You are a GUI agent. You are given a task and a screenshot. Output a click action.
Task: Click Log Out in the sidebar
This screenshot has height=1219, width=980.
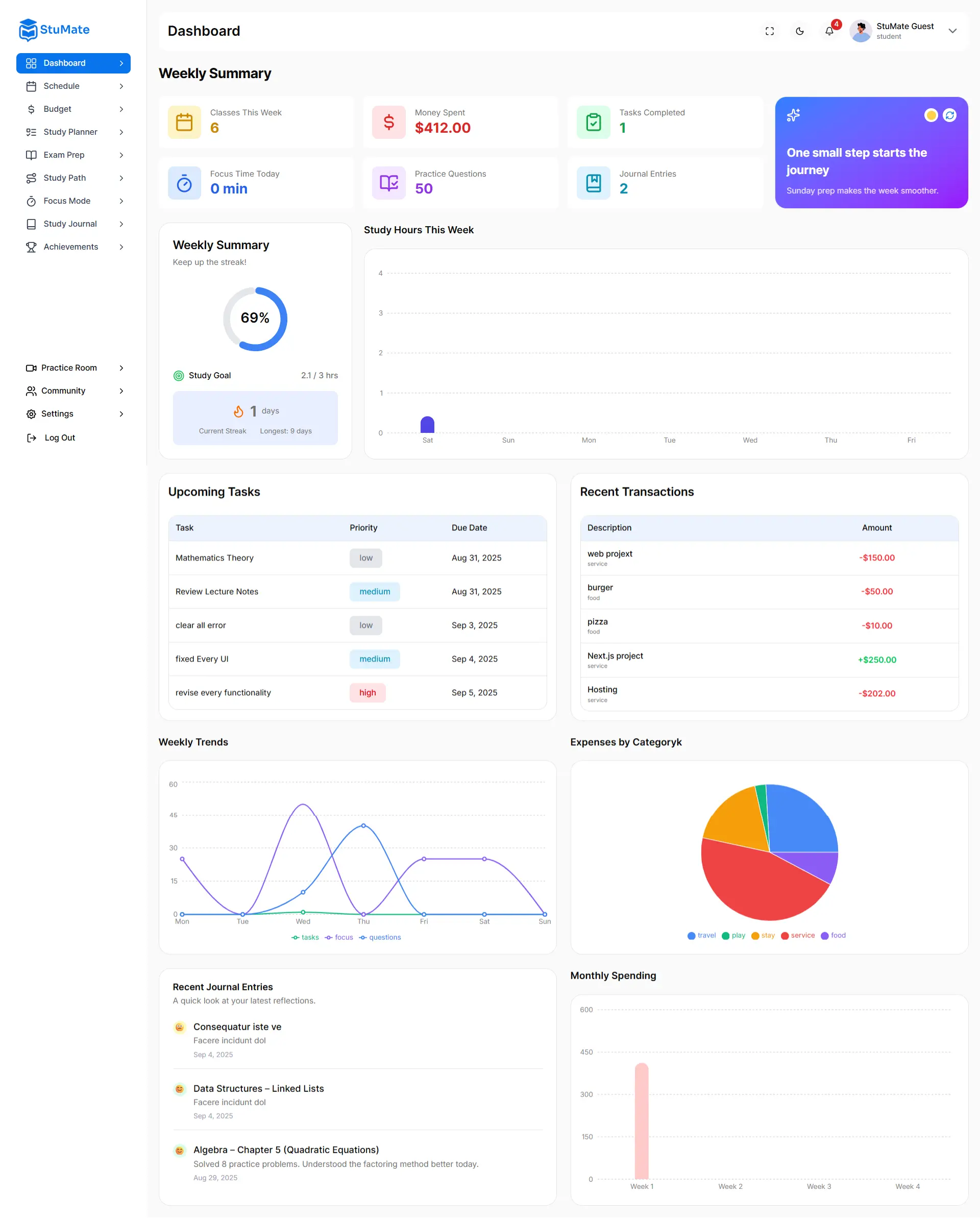pyautogui.click(x=59, y=437)
